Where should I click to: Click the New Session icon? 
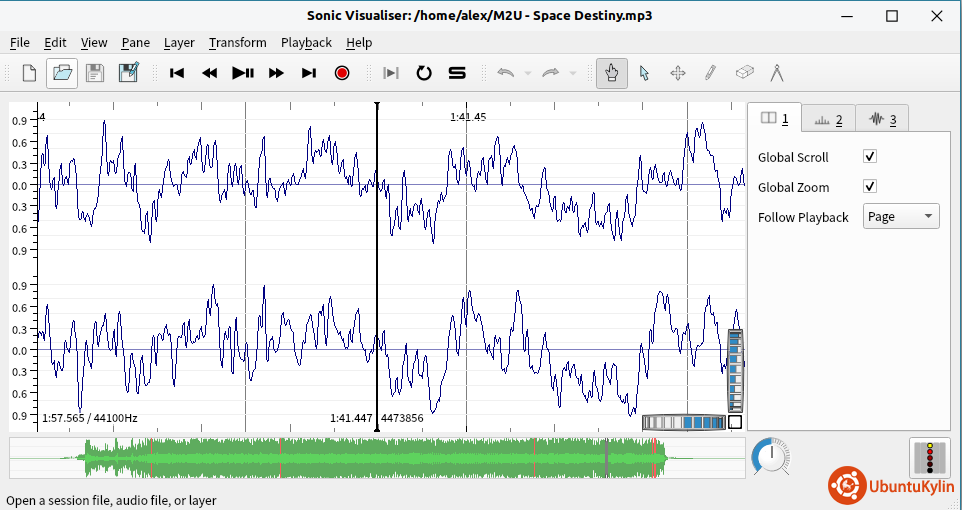point(29,73)
